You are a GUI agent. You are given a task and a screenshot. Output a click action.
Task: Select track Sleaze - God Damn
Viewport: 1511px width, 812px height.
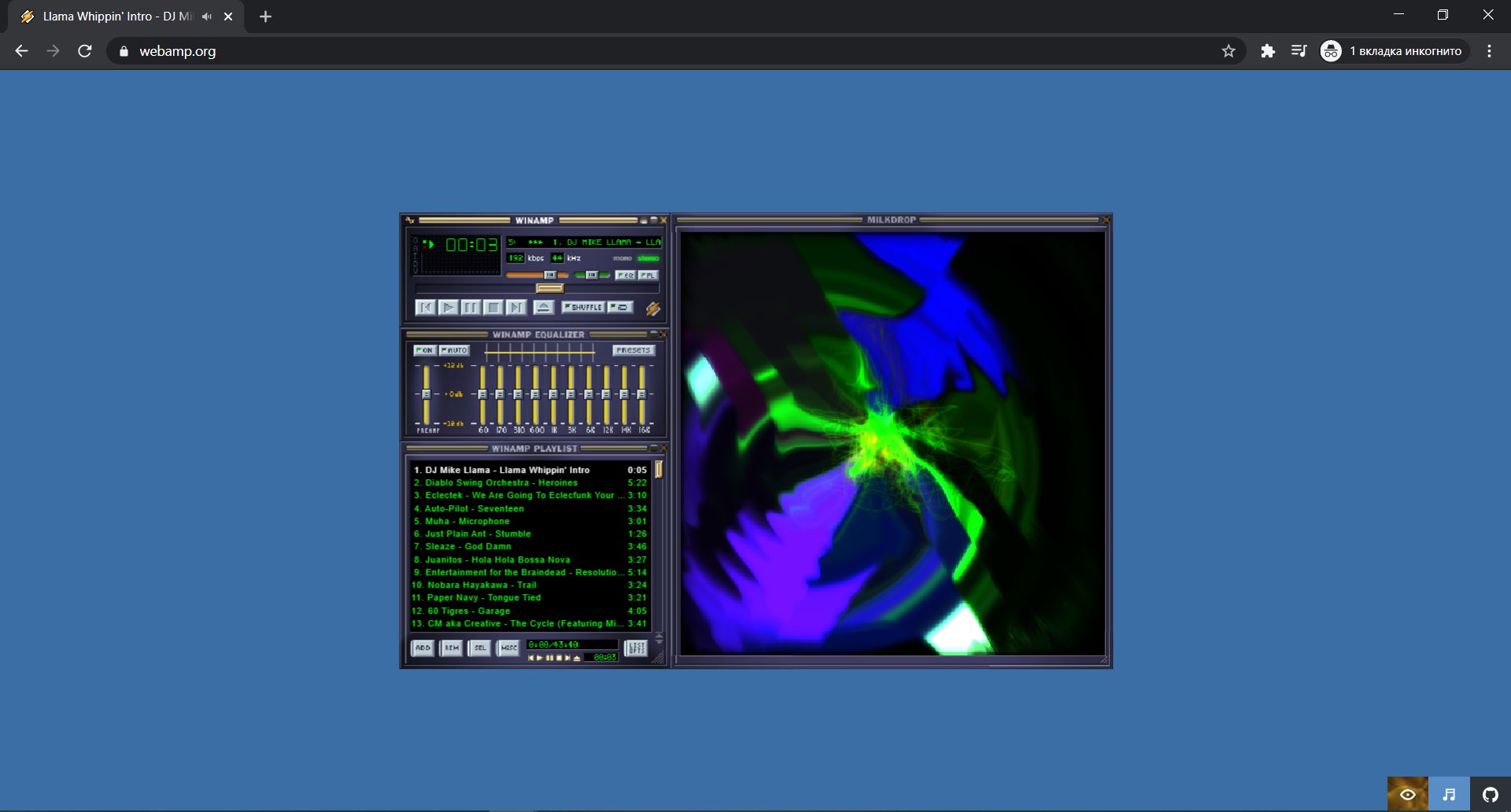tap(530, 547)
